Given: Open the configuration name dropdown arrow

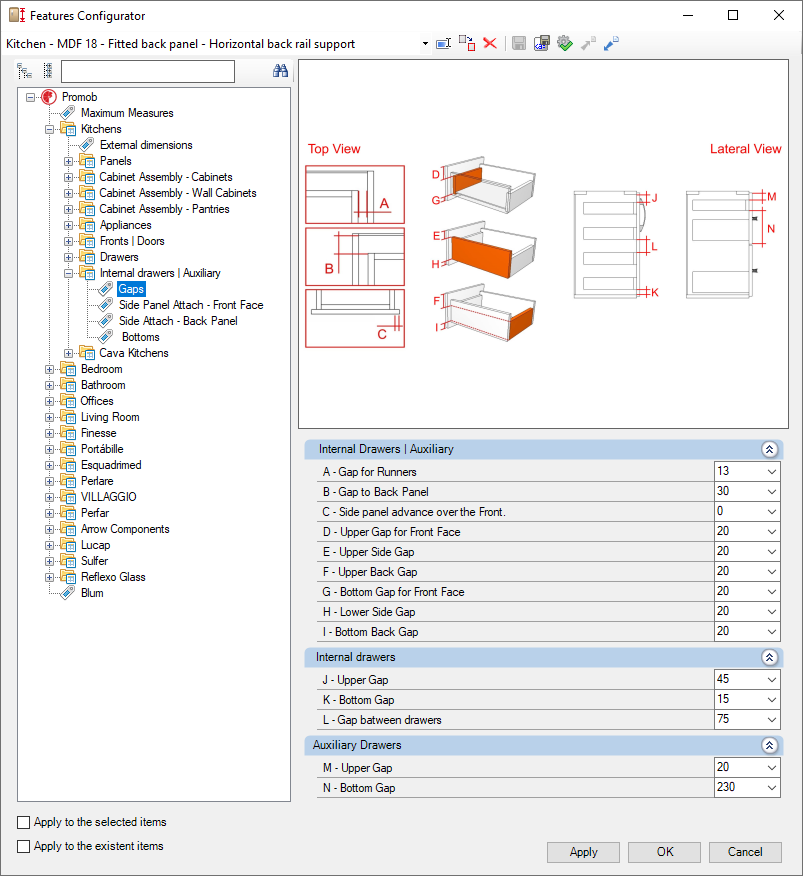Looking at the screenshot, I should click(x=425, y=44).
